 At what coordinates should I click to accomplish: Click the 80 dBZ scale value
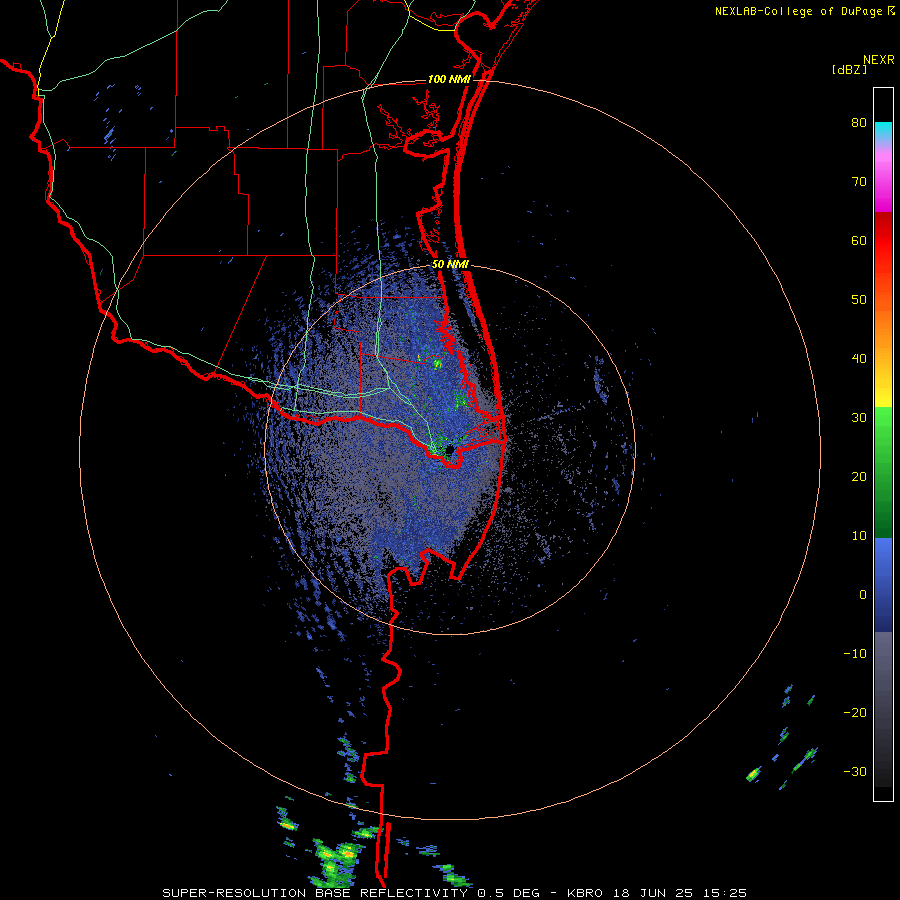pyautogui.click(x=859, y=123)
